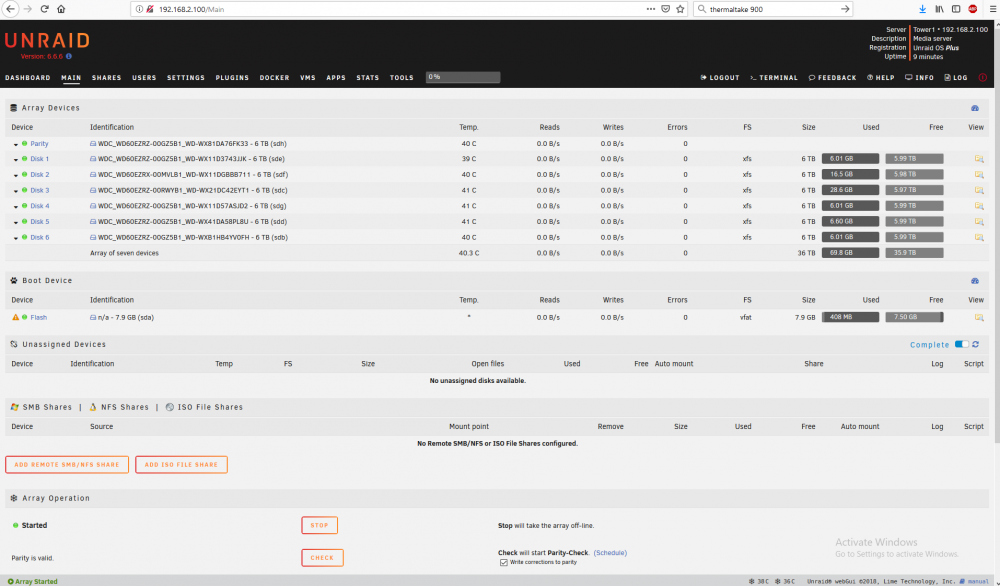The height and width of the screenshot is (586, 1000).
Task: Bookmark this page with the star icon
Action: [x=680, y=9]
